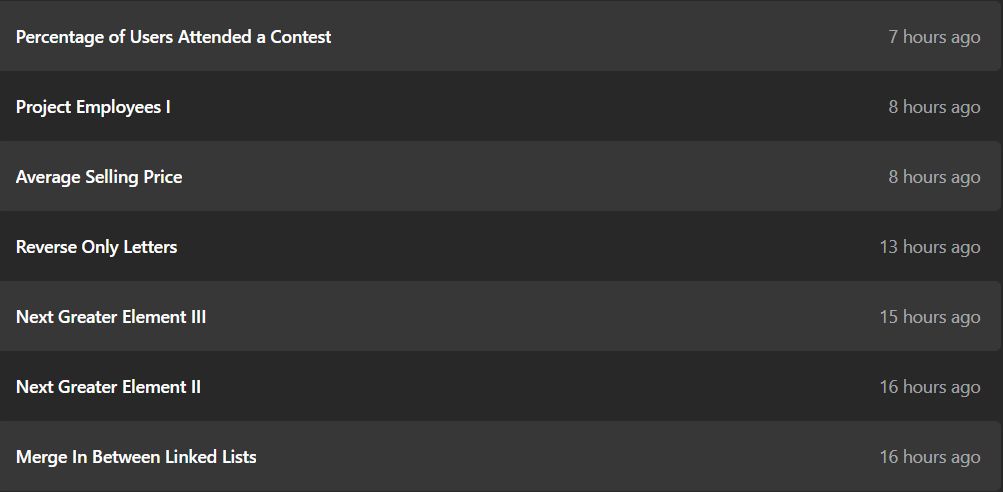Go to Next Greater Element III
The height and width of the screenshot is (492, 1003).
111,317
